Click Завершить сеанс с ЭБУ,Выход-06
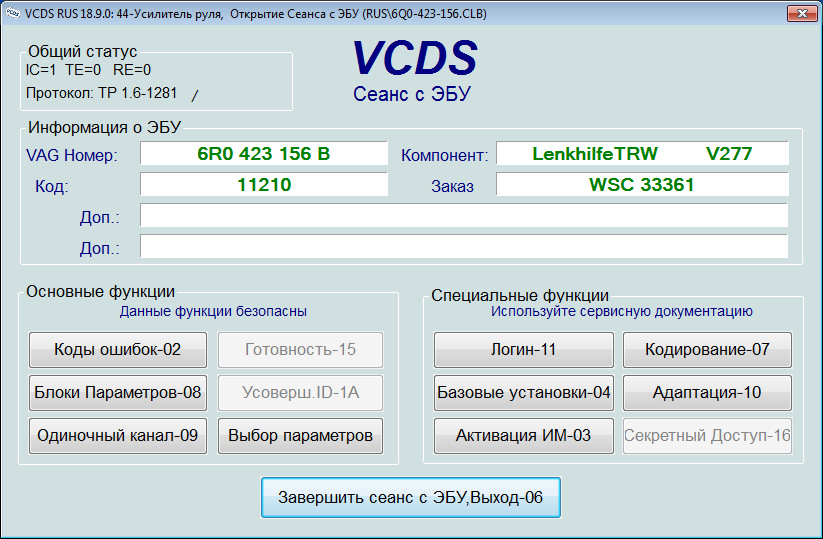Screen dimensions: 823x539 pyautogui.click(x=410, y=498)
